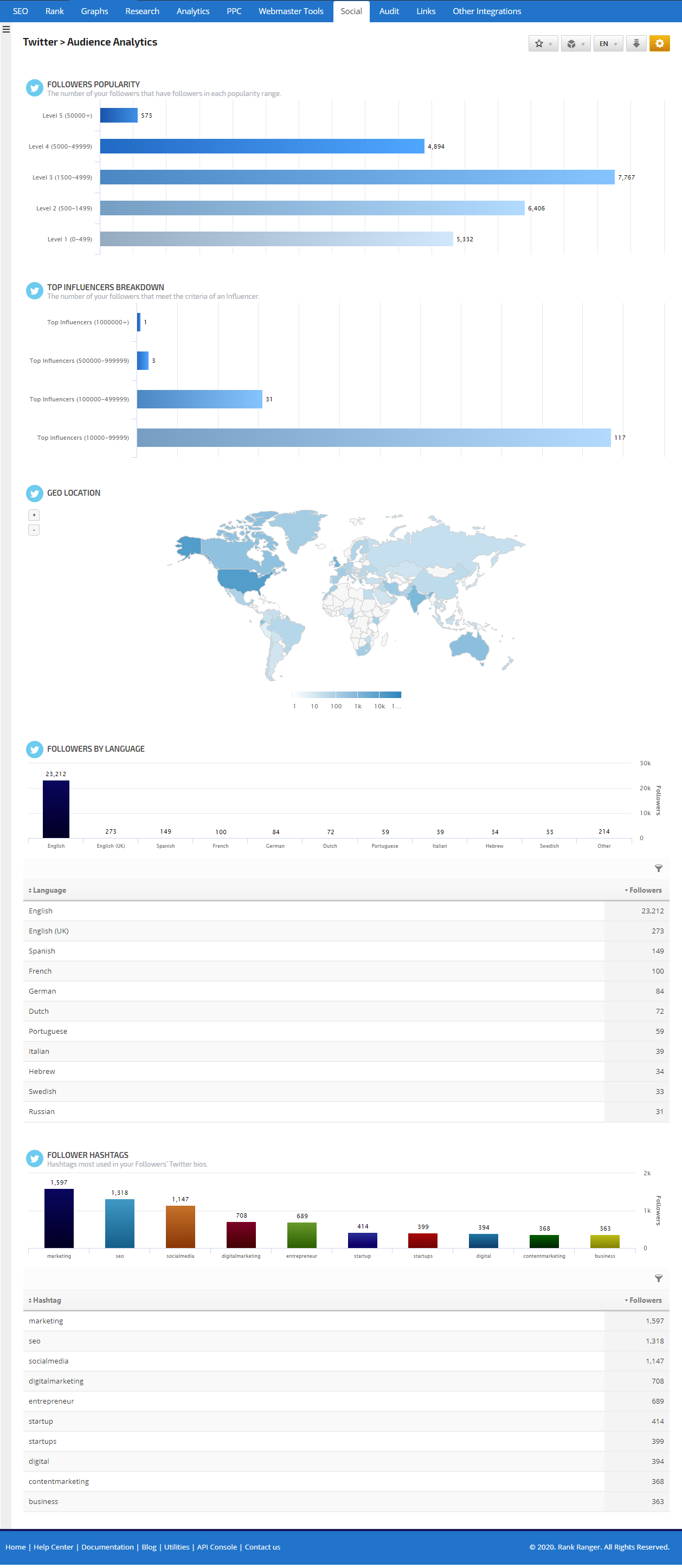Sort table by Language column

click(48, 891)
